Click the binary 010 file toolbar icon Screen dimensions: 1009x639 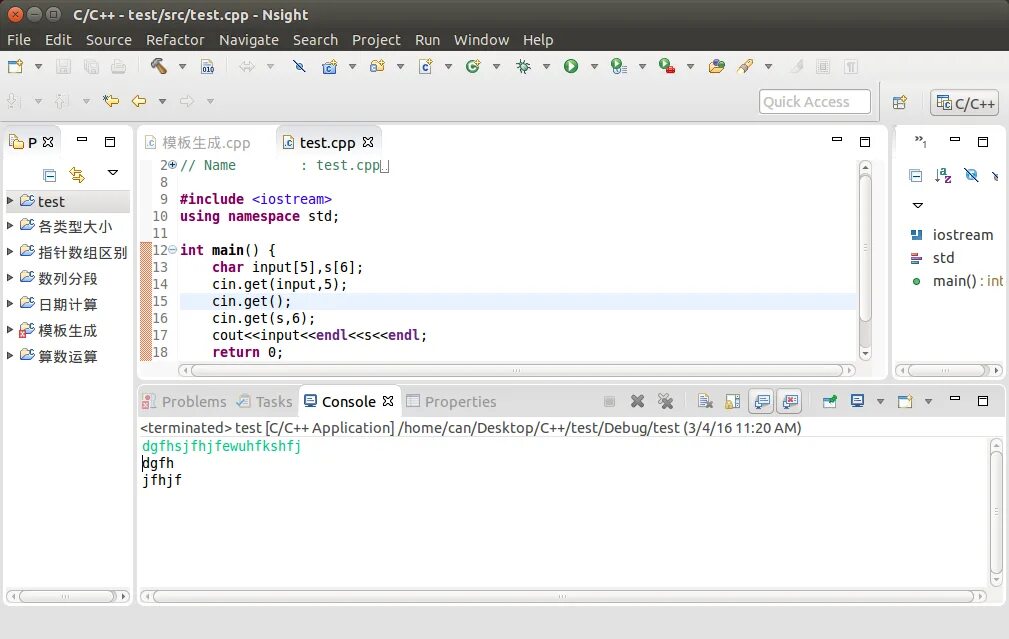[208, 66]
